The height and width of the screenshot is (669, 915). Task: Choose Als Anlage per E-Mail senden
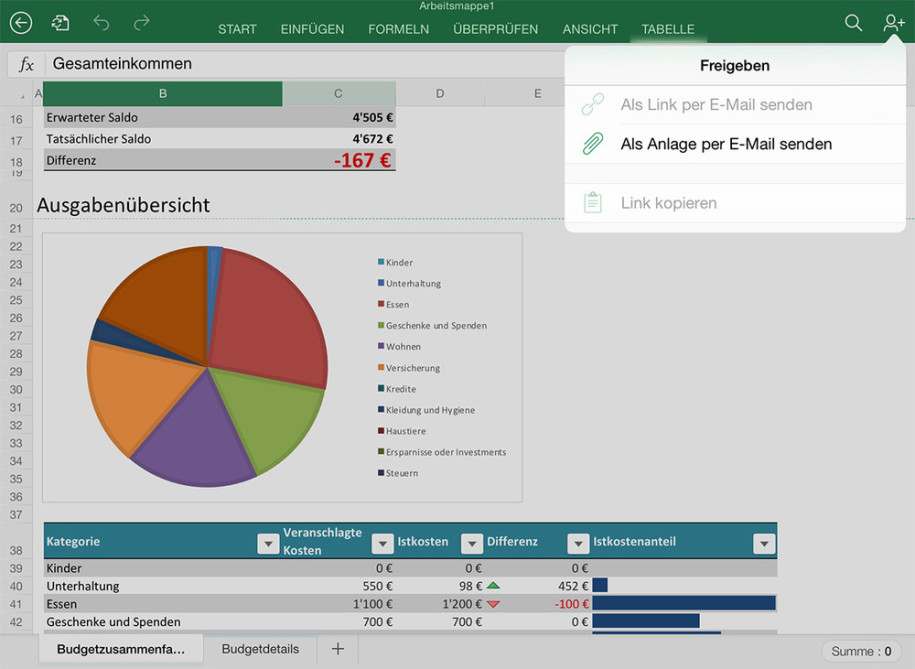click(725, 144)
